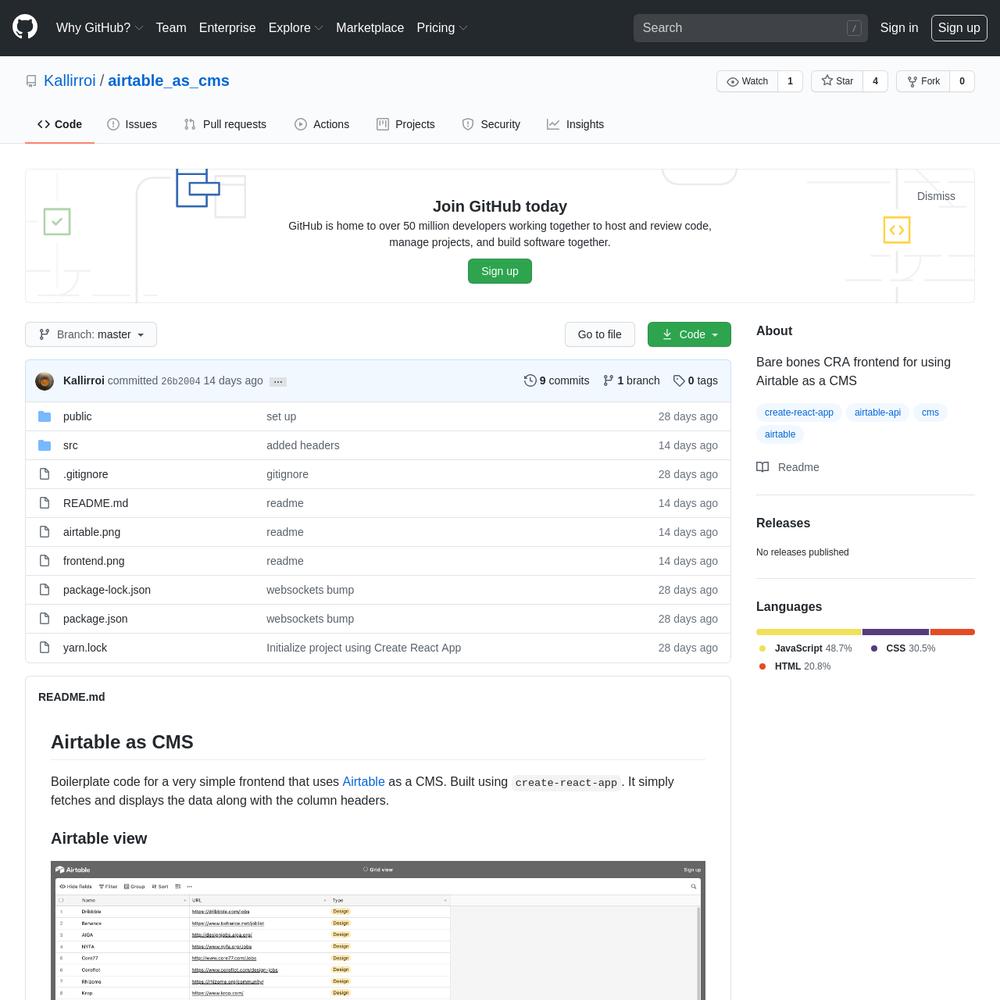
Task: Click the green checkmark banner icon
Action: [57, 222]
